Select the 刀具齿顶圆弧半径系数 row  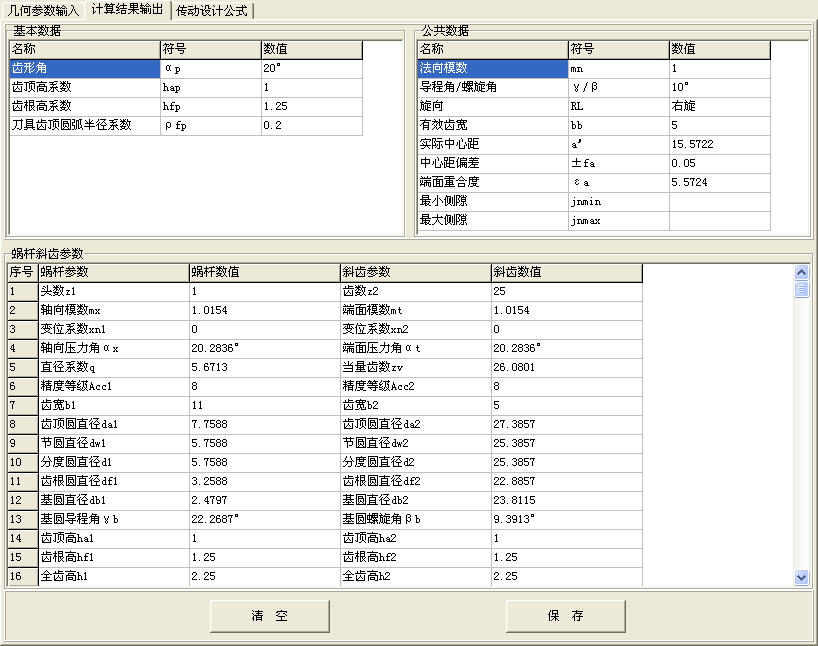(186, 125)
